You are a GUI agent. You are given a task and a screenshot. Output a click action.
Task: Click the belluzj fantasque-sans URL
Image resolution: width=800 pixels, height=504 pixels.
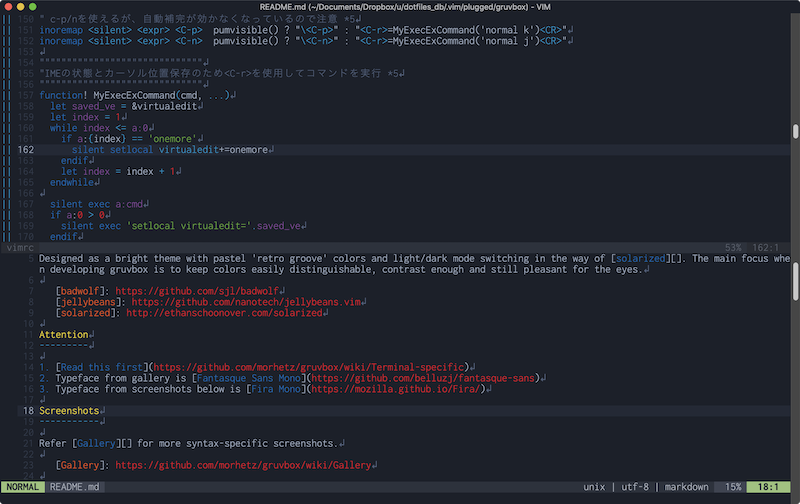(x=423, y=378)
